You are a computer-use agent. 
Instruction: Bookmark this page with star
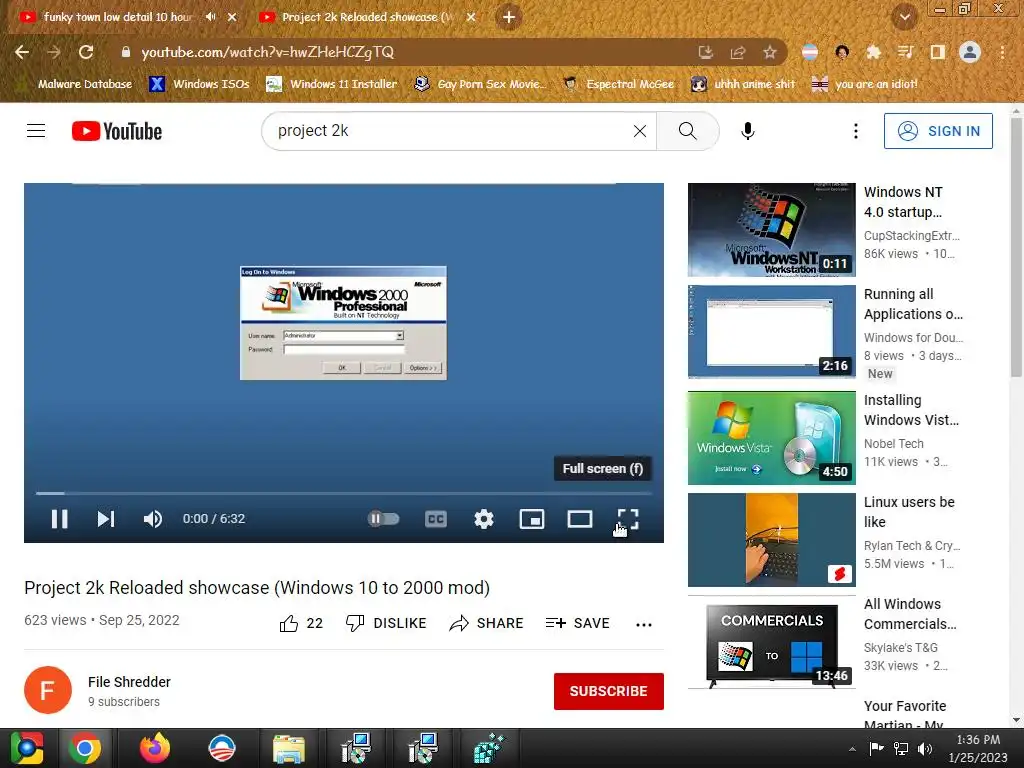pos(769,52)
